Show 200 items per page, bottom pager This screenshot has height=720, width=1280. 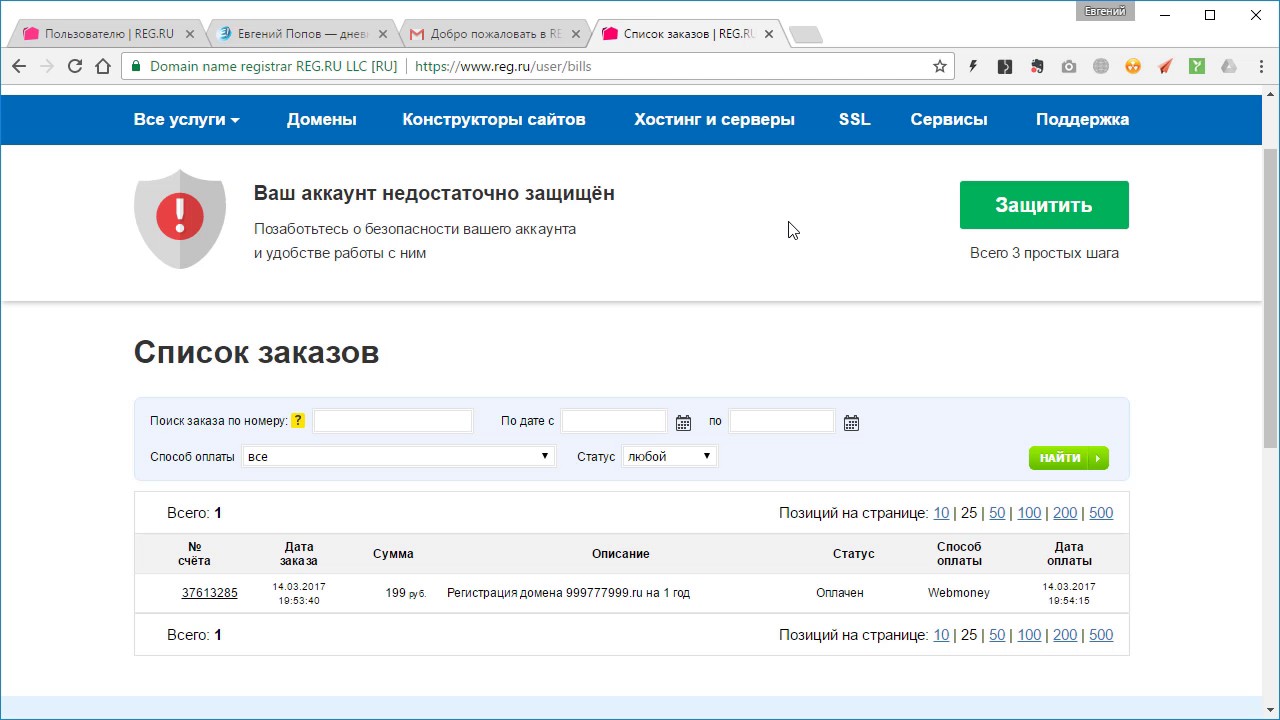[x=1065, y=635]
